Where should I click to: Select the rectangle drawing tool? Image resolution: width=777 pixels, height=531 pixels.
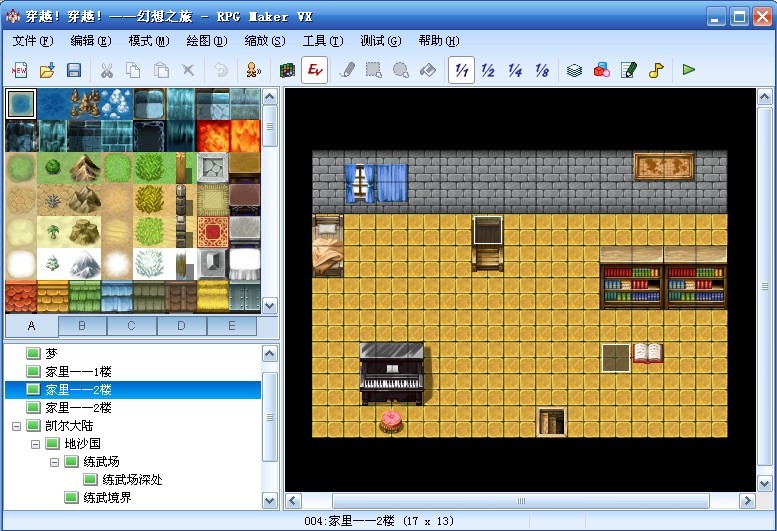374,70
